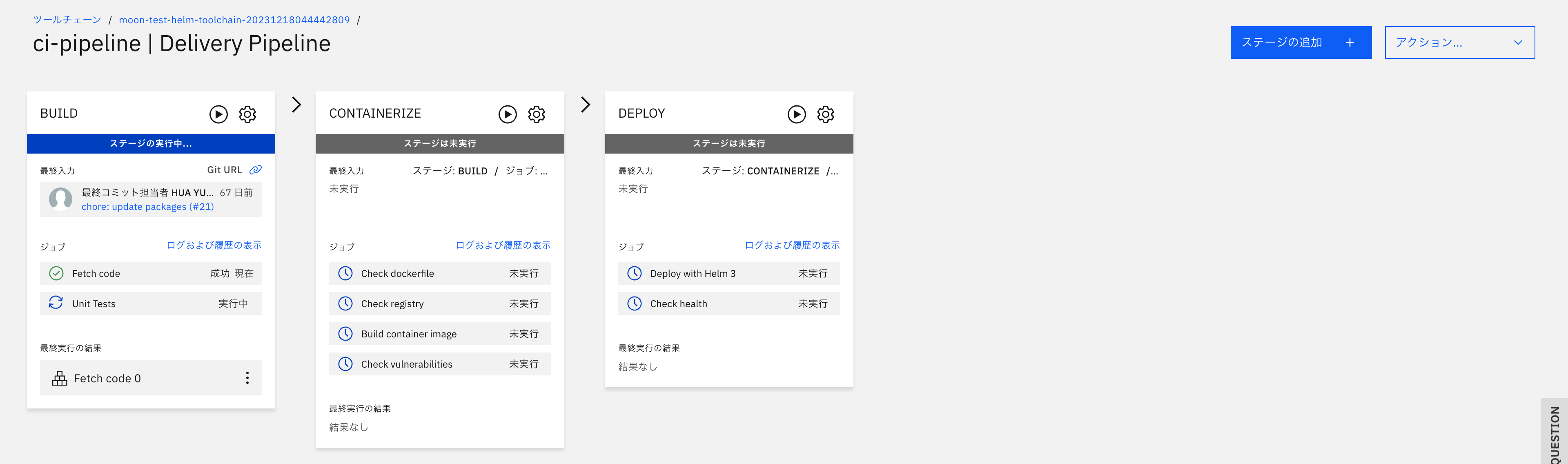Click the Git URL link icon
Viewport: 1568px width, 464px height.
tap(255, 169)
